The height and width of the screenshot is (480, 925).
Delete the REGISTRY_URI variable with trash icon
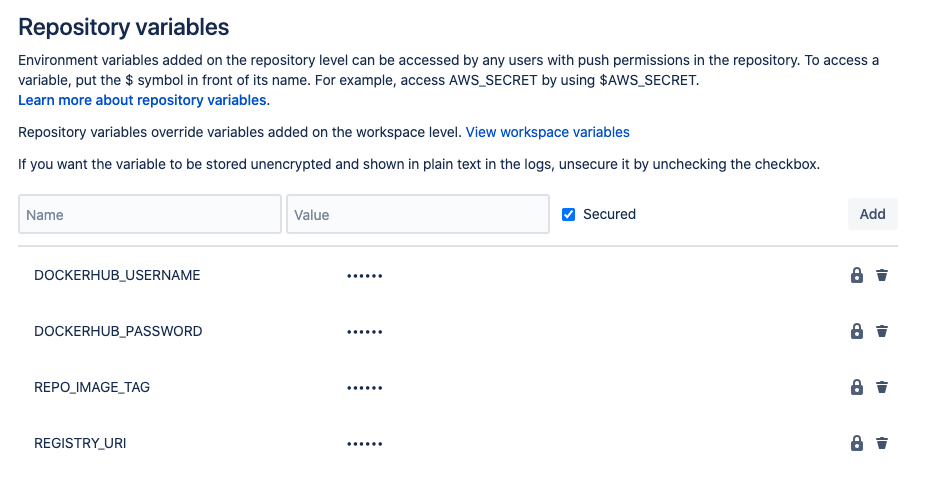click(x=882, y=443)
